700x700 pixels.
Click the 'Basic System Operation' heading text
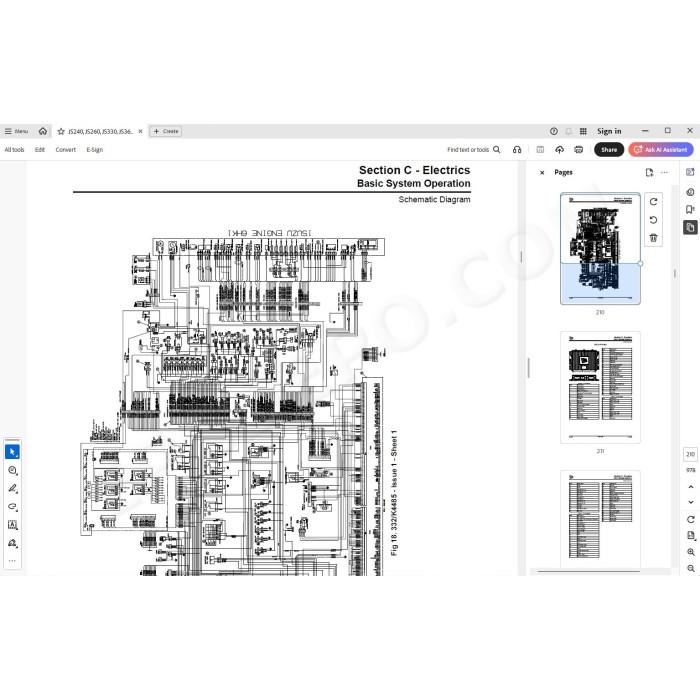(413, 183)
